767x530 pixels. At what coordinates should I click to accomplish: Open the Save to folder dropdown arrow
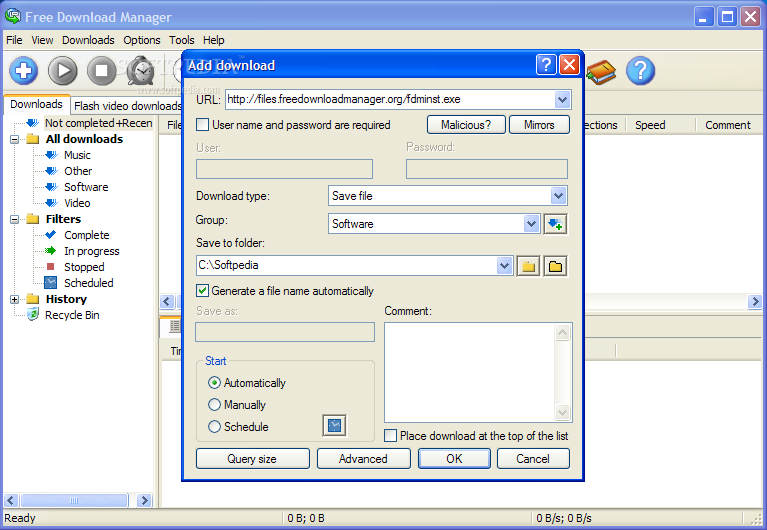[504, 266]
